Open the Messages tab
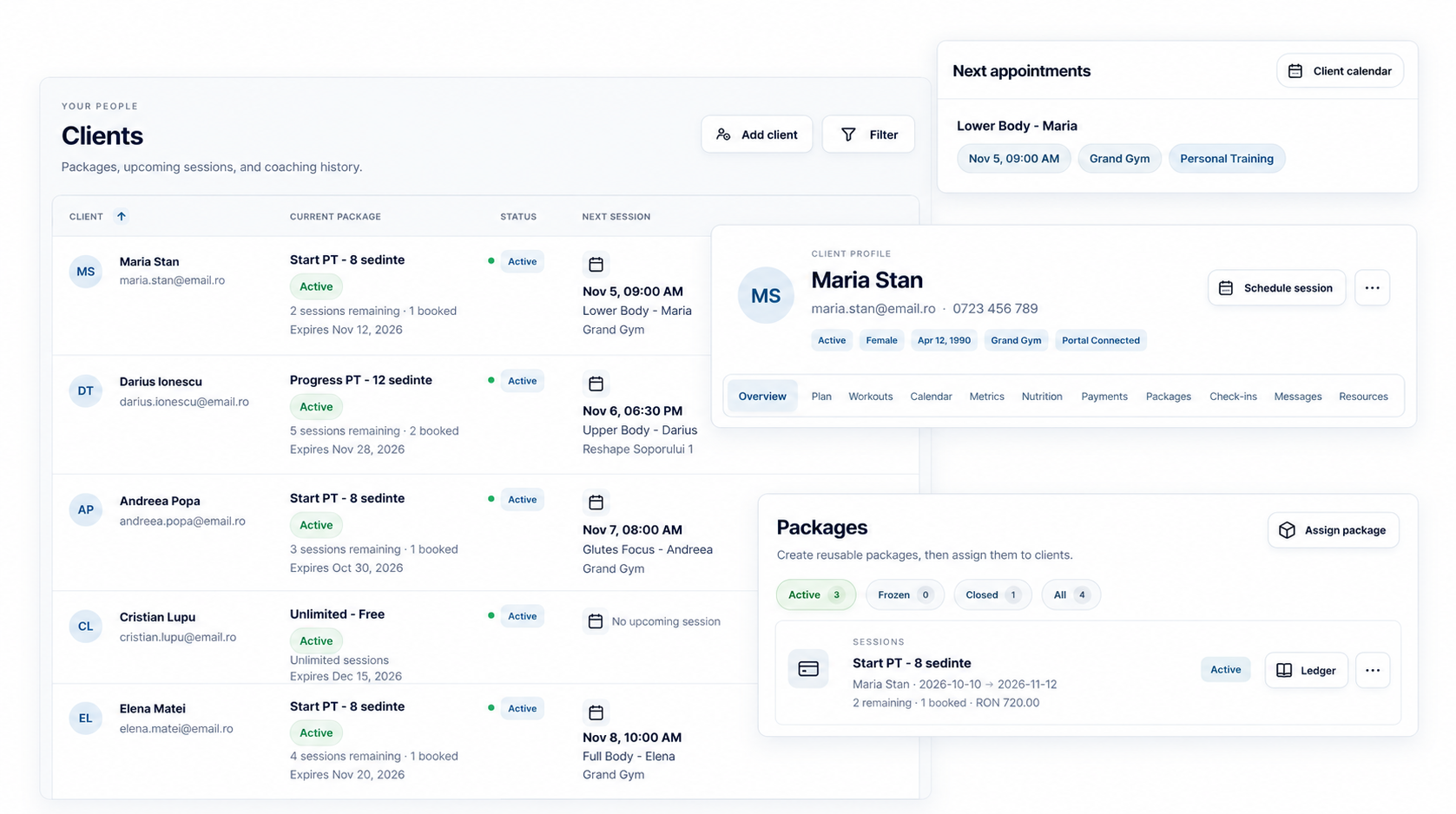The image size is (1456, 814). (x=1298, y=397)
